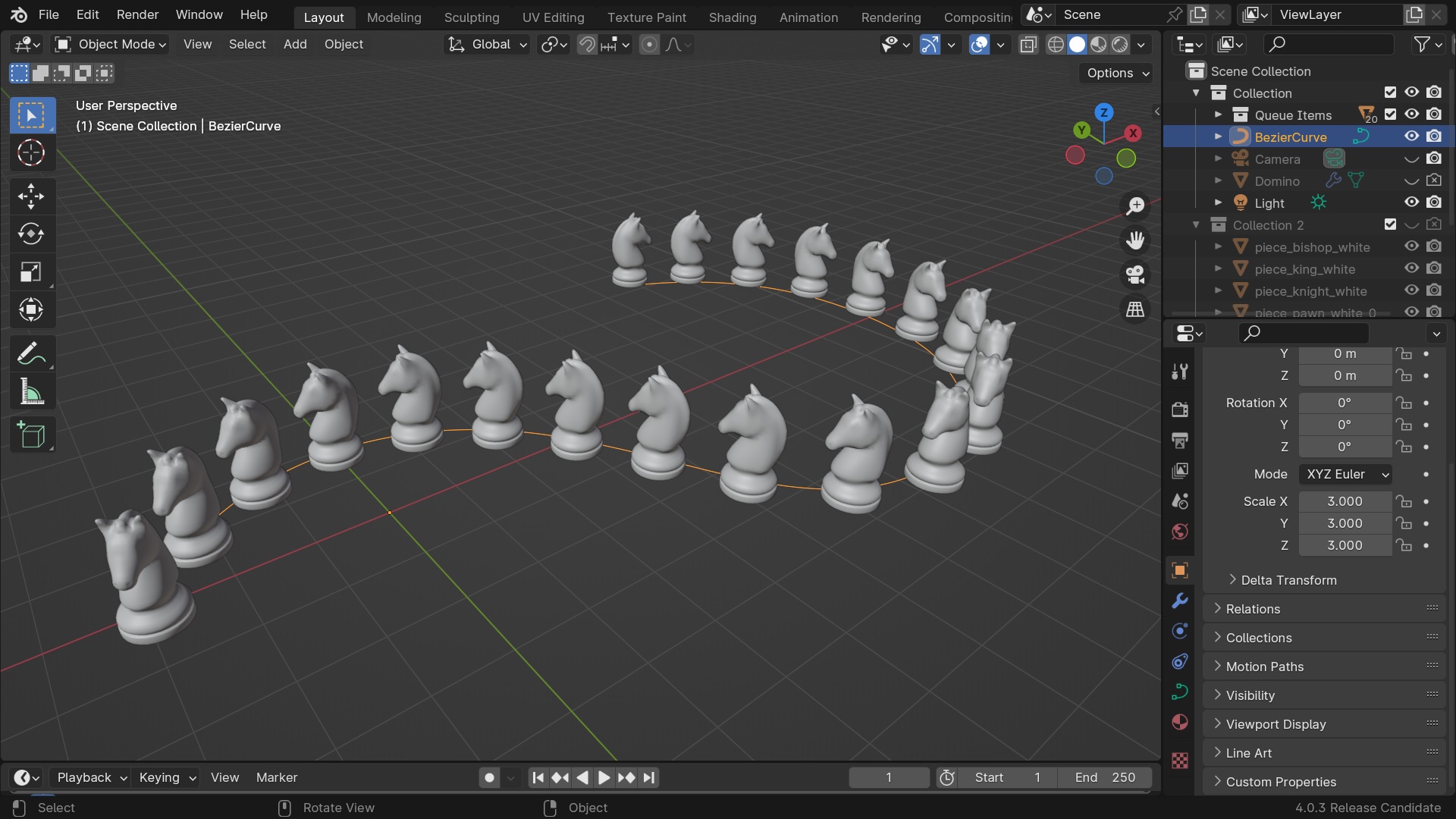Open Modifier properties wrench tab
The image size is (1456, 819).
click(x=1179, y=601)
